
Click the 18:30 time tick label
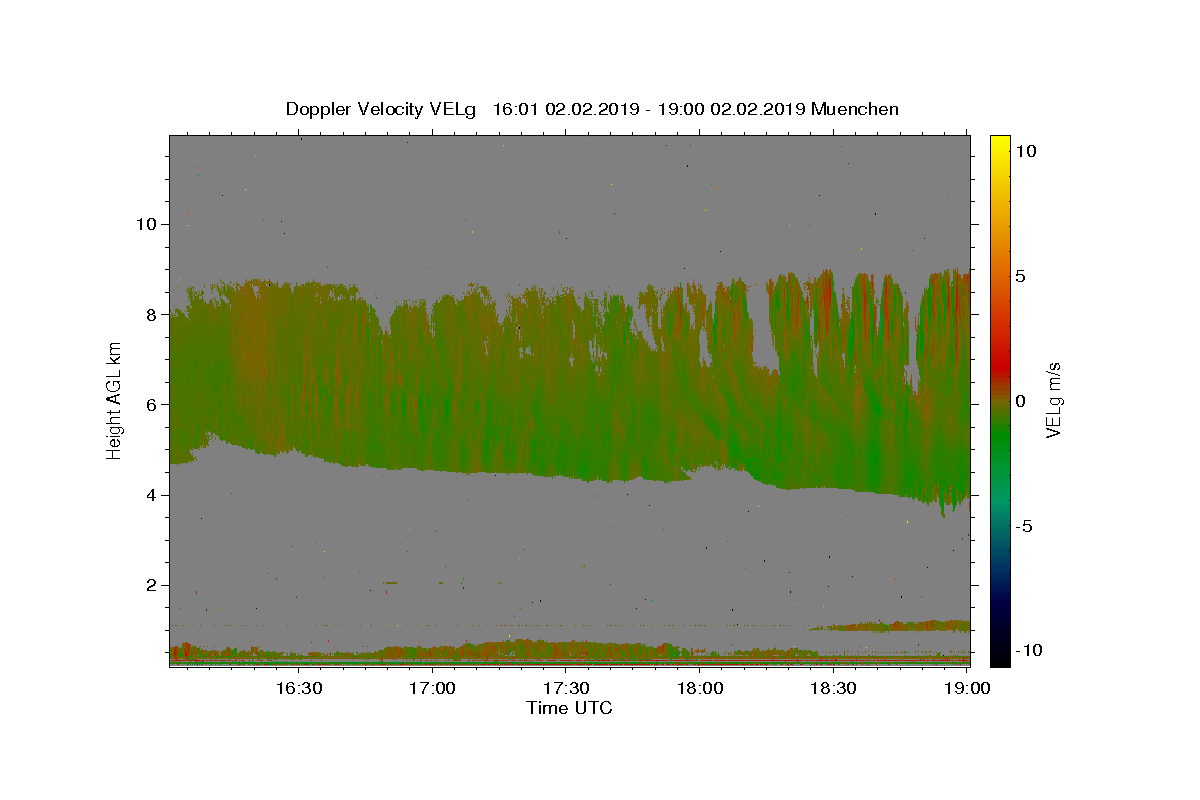click(x=833, y=688)
